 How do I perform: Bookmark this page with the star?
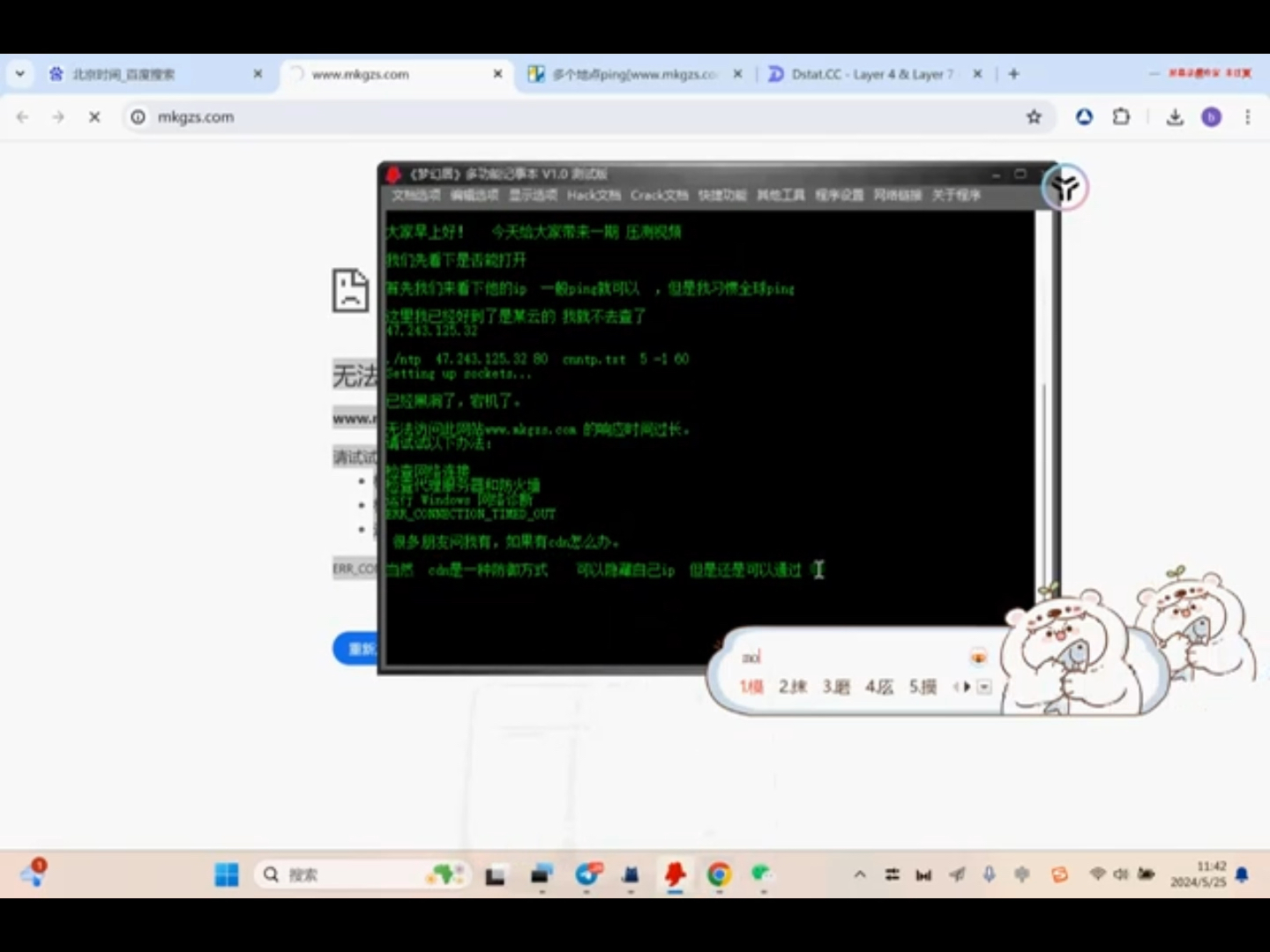1034,116
